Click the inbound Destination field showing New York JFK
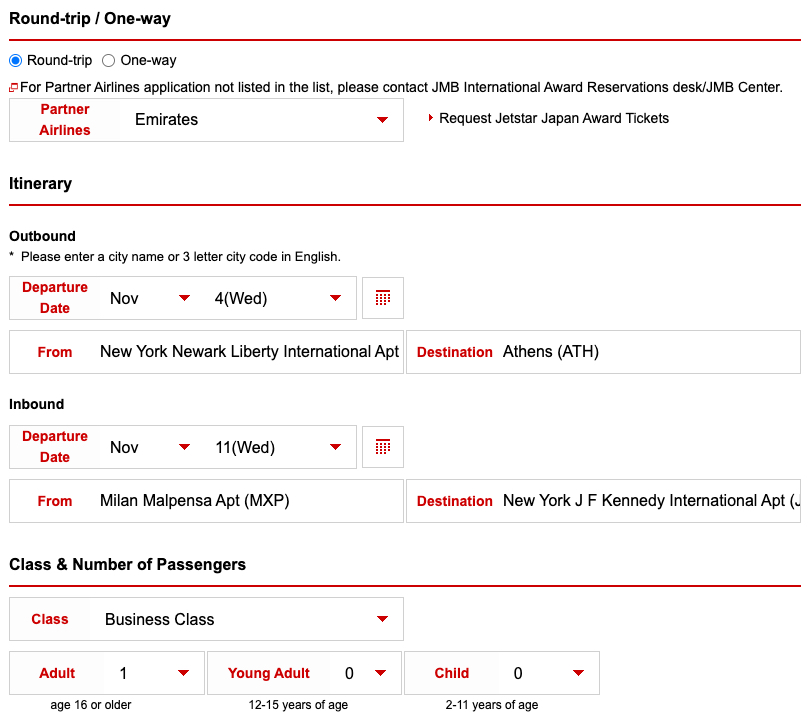The image size is (811, 722). pos(650,500)
